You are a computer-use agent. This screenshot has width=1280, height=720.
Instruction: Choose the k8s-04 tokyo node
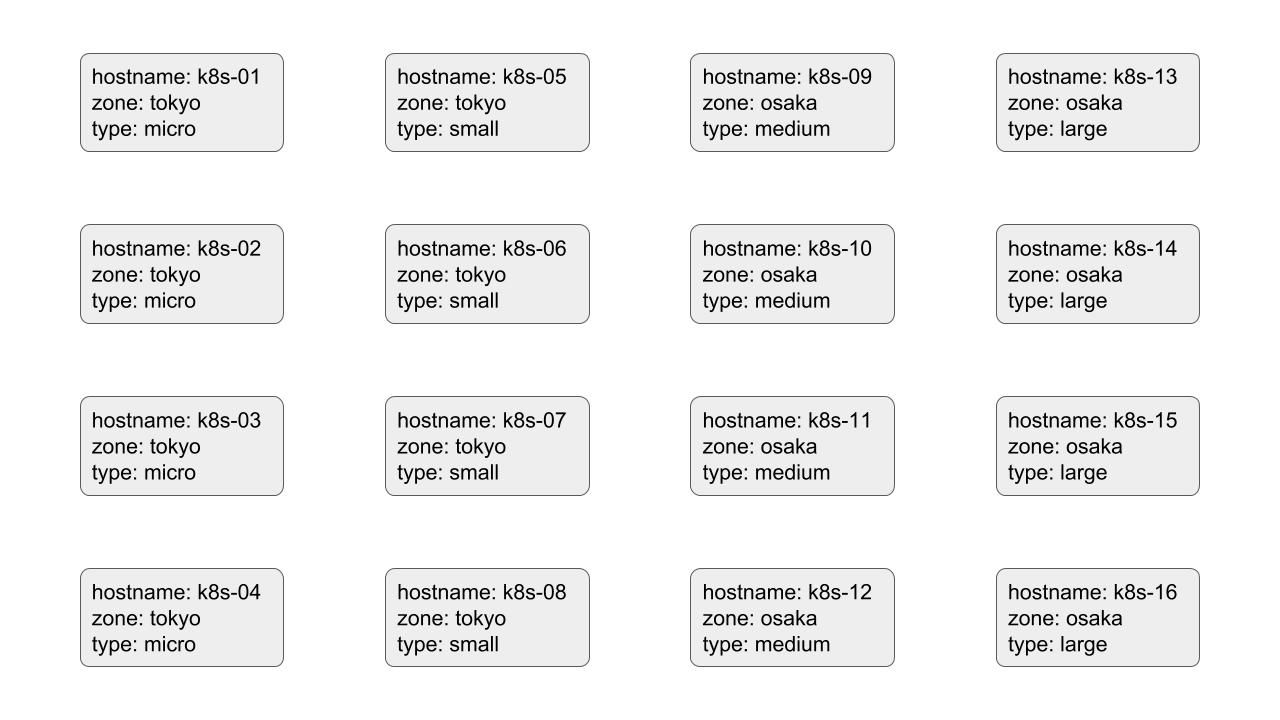point(182,618)
